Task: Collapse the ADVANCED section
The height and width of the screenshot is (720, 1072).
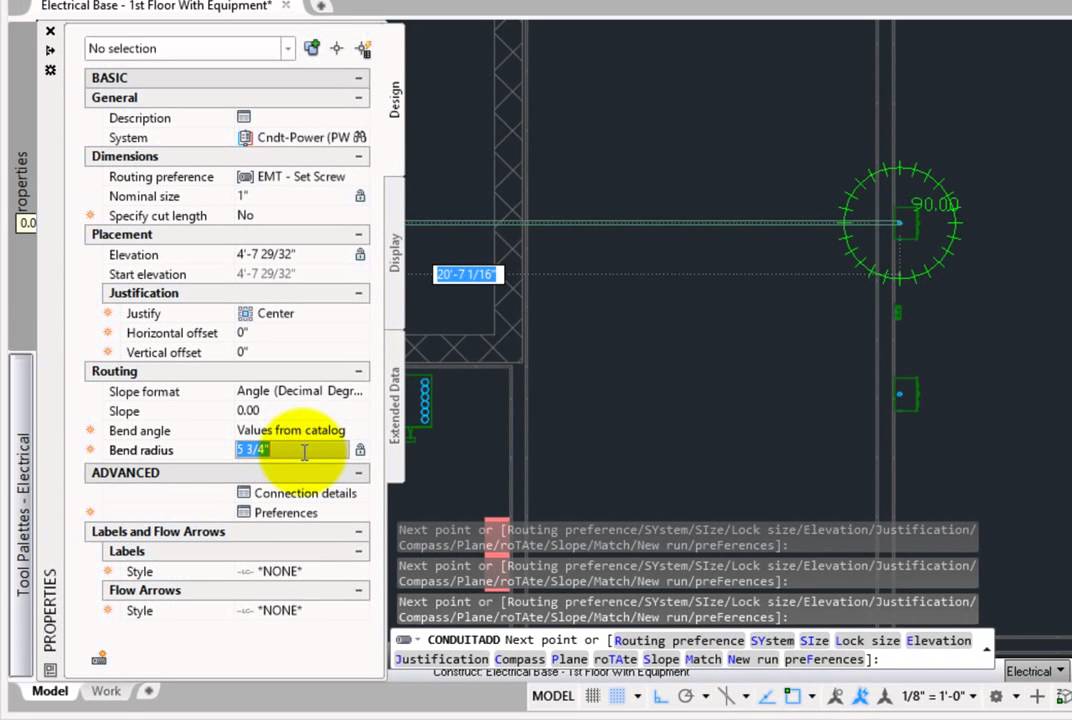Action: [x=358, y=472]
